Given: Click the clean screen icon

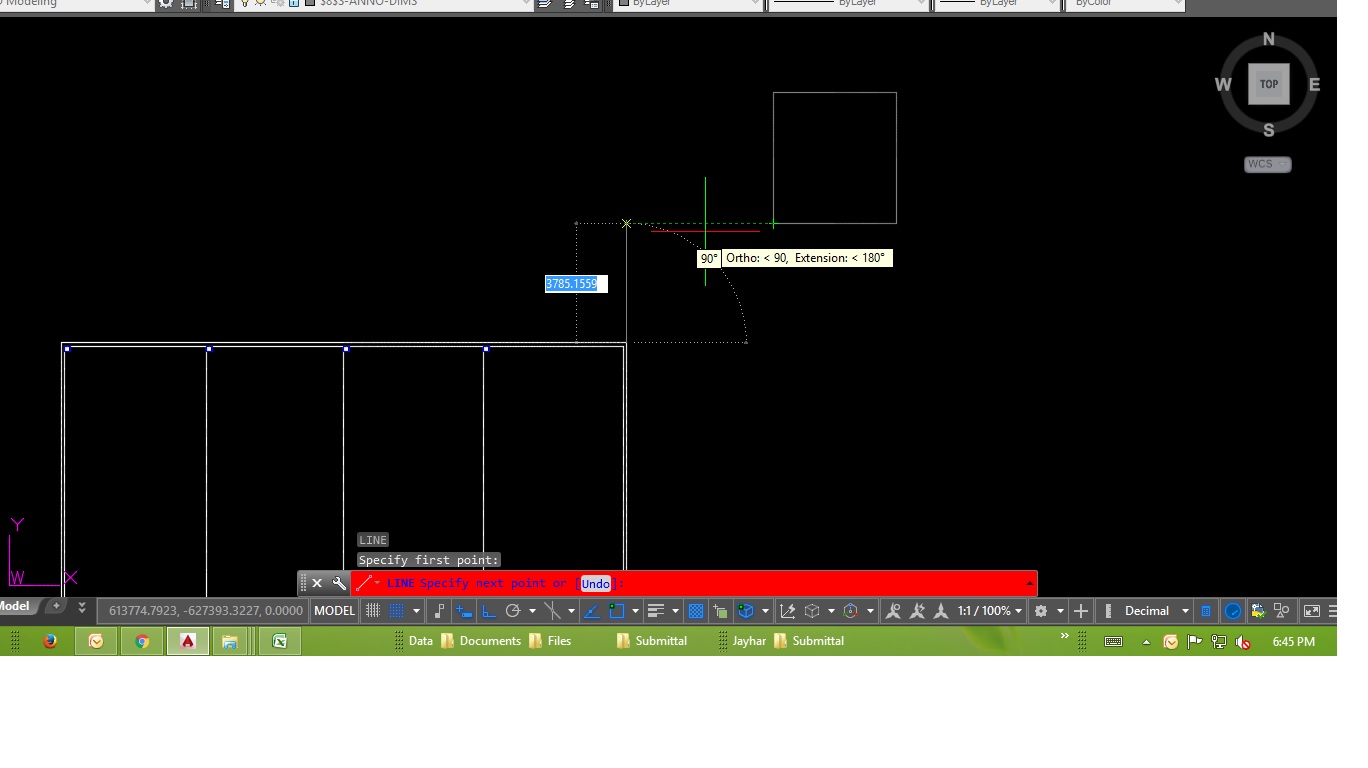Looking at the screenshot, I should point(1312,611).
